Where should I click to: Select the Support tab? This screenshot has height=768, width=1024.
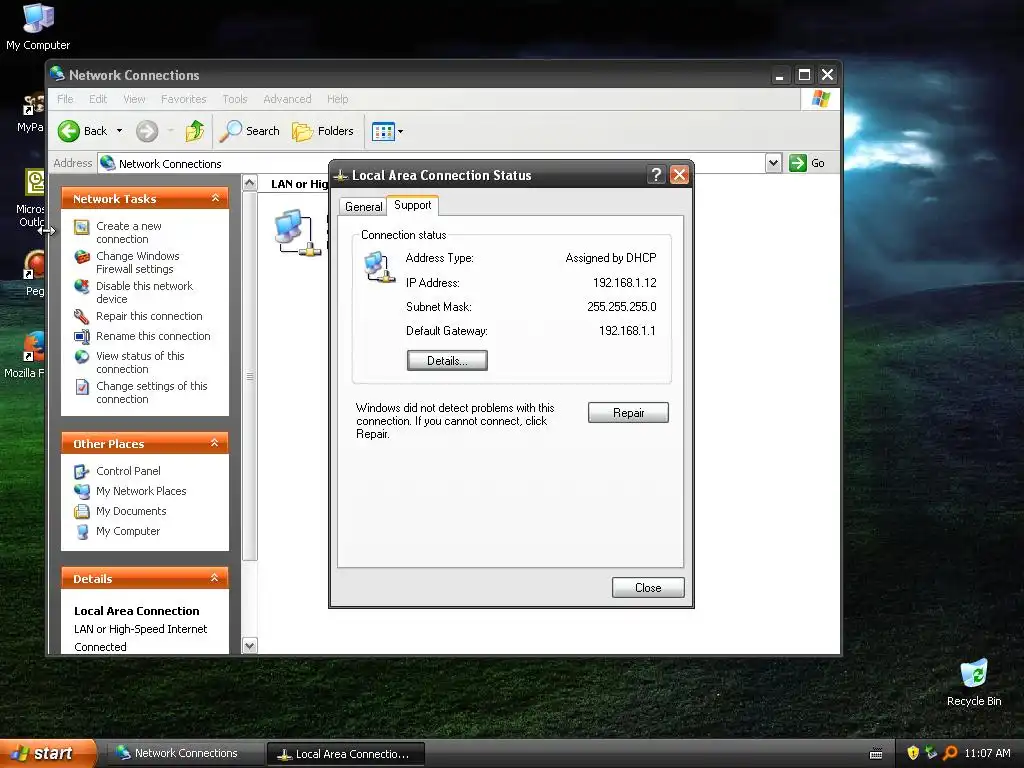(x=412, y=205)
